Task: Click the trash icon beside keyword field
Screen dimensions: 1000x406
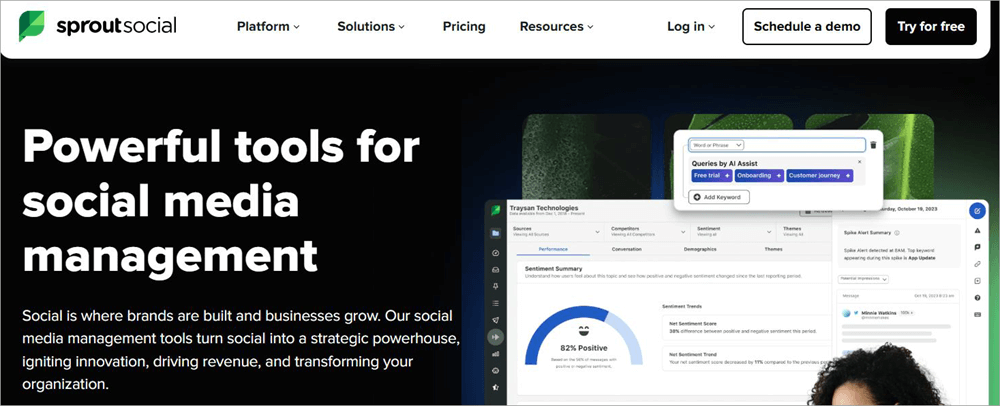Action: click(x=873, y=145)
